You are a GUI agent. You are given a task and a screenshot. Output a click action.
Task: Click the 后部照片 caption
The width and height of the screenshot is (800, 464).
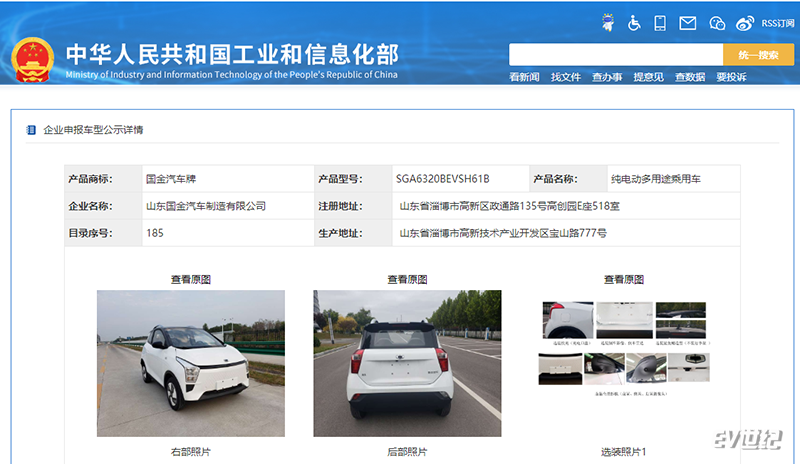coord(407,452)
